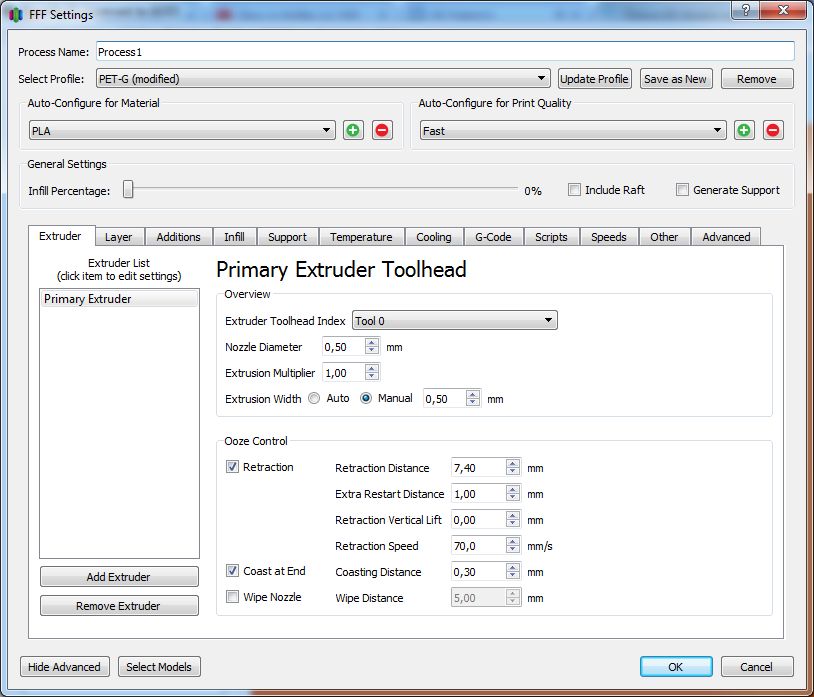Enable Generate Support checkbox
814x697 pixels.
pyautogui.click(x=683, y=190)
